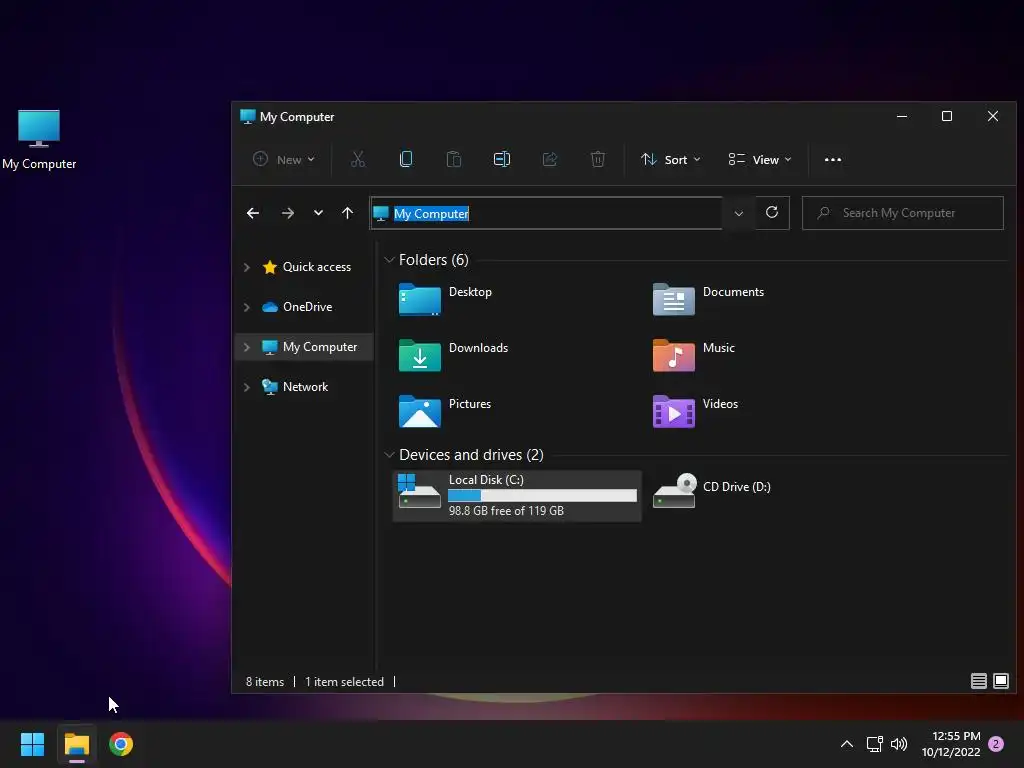The image size is (1024, 768).
Task: Click the Documents folder label
Action: tap(733, 292)
